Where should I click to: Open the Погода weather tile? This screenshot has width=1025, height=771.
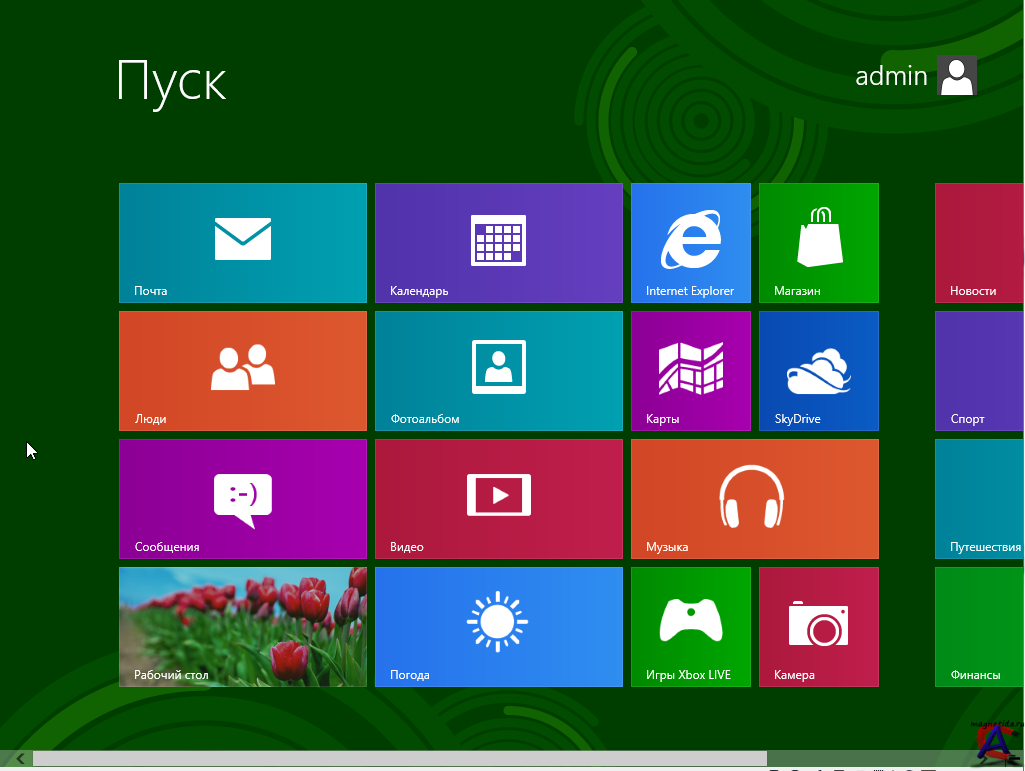click(x=498, y=626)
